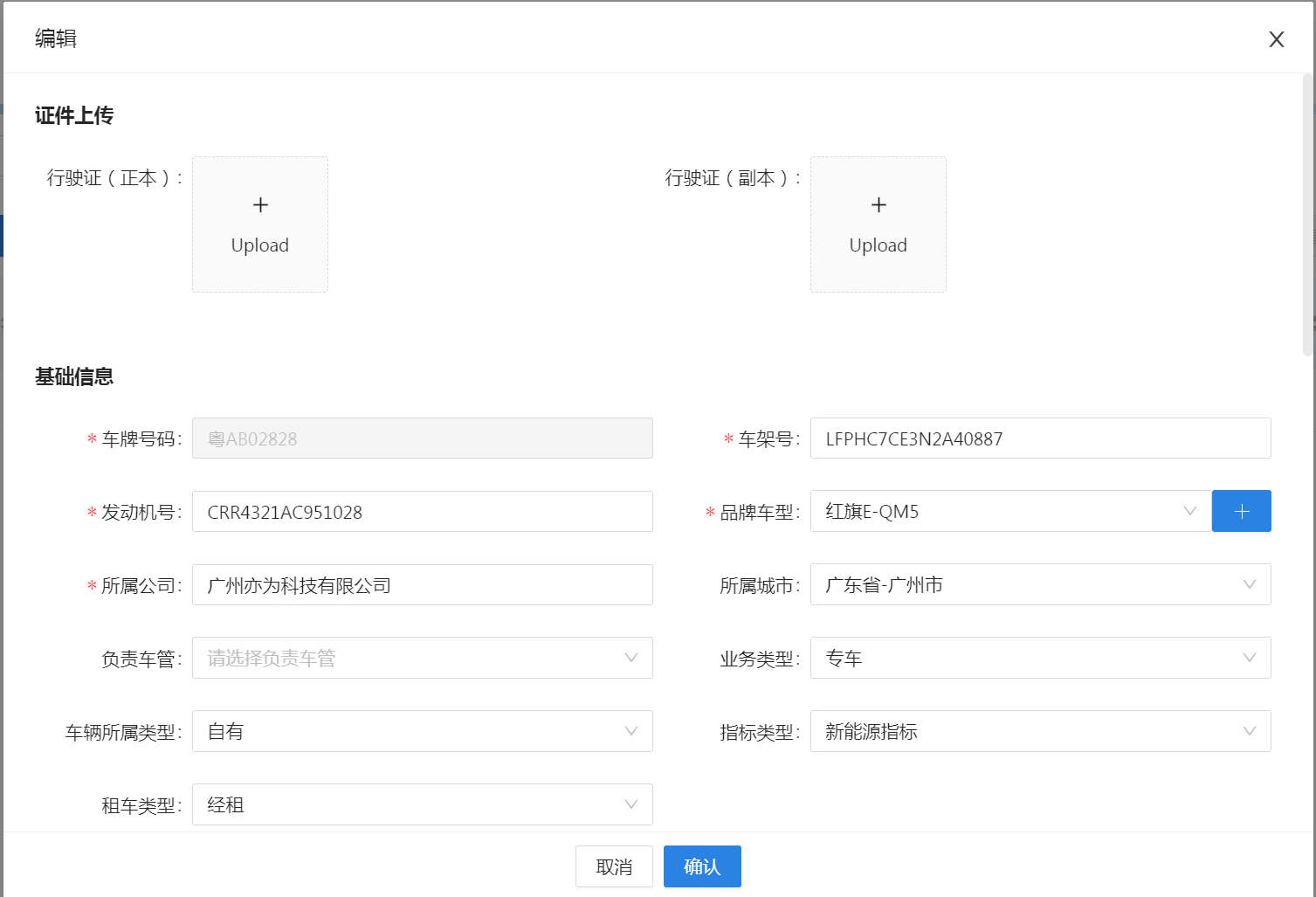Select the 所属公司 input field
The image size is (1316, 897).
[x=422, y=585]
